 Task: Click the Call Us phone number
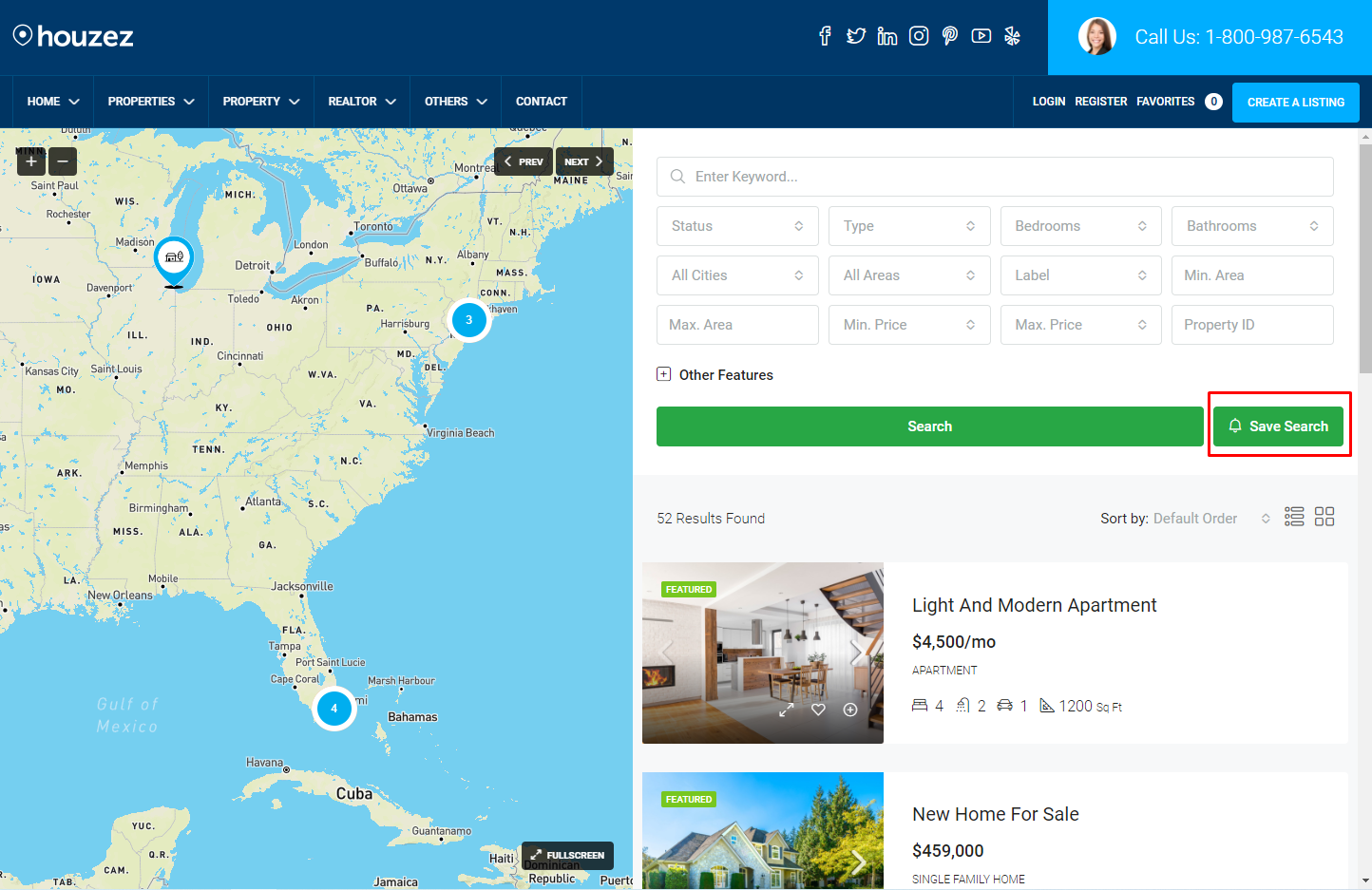tap(1239, 37)
